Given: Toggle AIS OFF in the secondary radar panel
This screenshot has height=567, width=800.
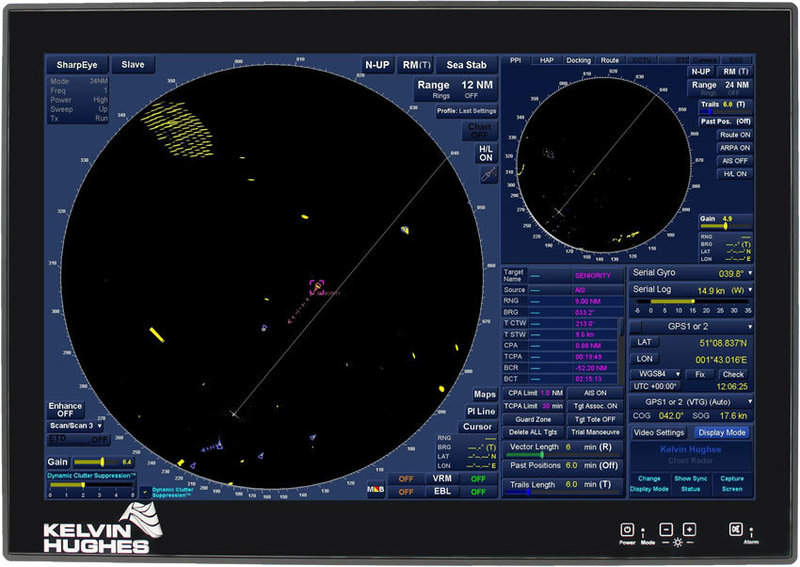Looking at the screenshot, I should 735,160.
